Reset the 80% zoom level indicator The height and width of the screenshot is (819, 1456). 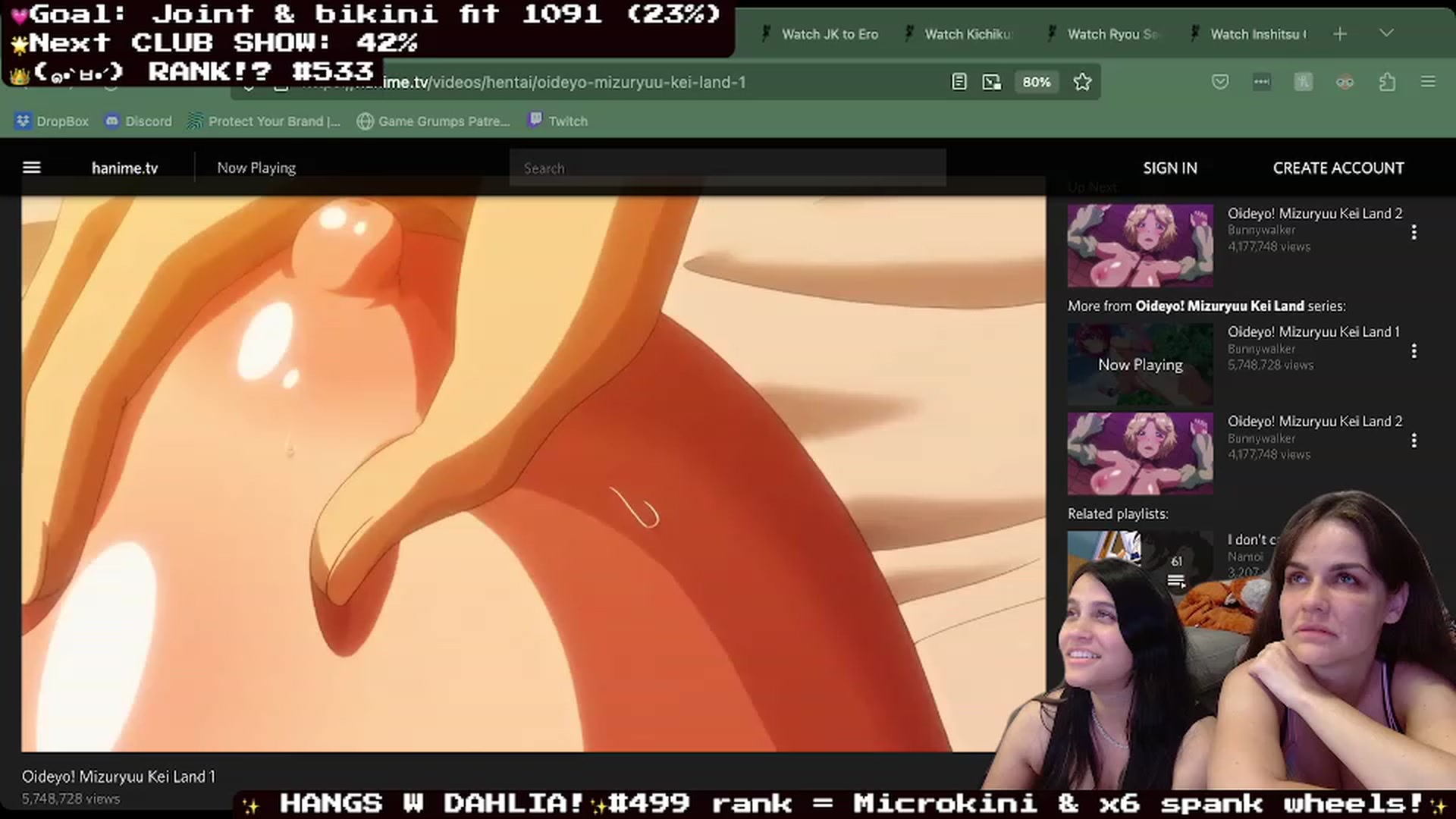coord(1036,82)
